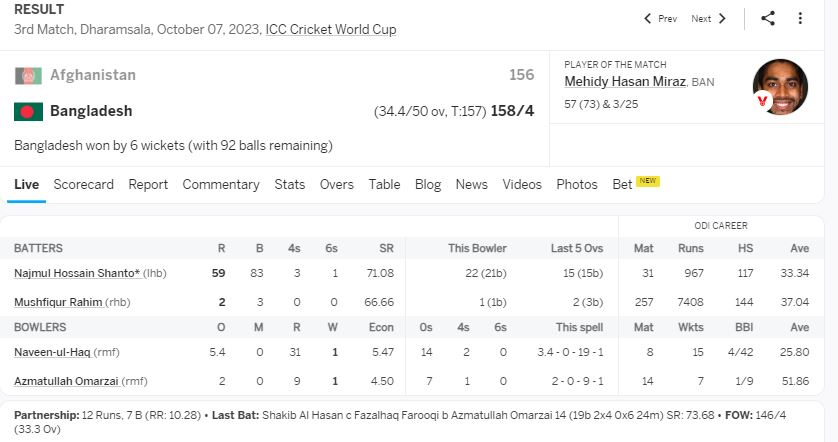The width and height of the screenshot is (838, 442).
Task: Open Azmatullah Omarzai bowler profile
Action: 64,380
